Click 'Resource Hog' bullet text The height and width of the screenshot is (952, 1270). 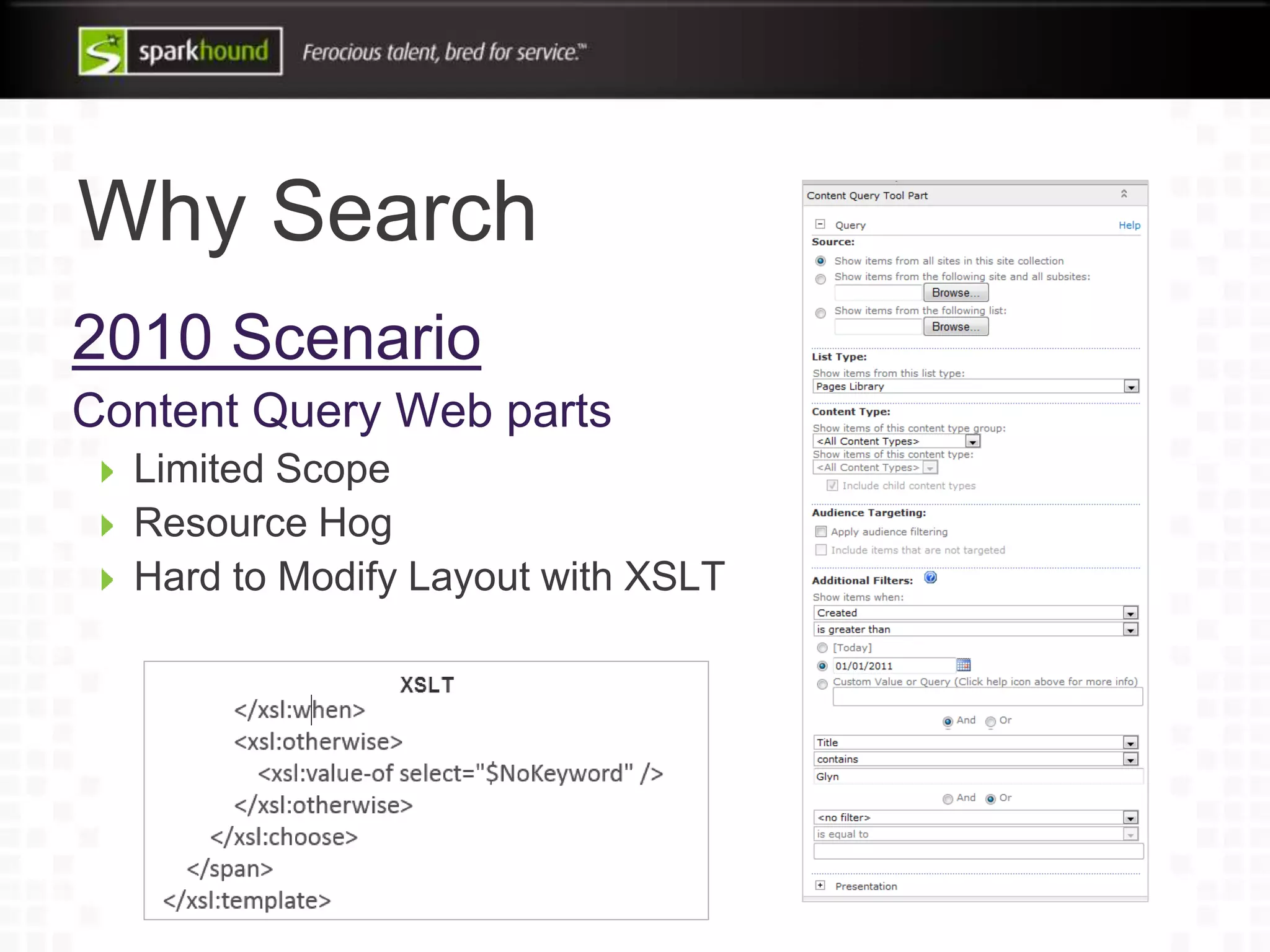[x=263, y=522]
